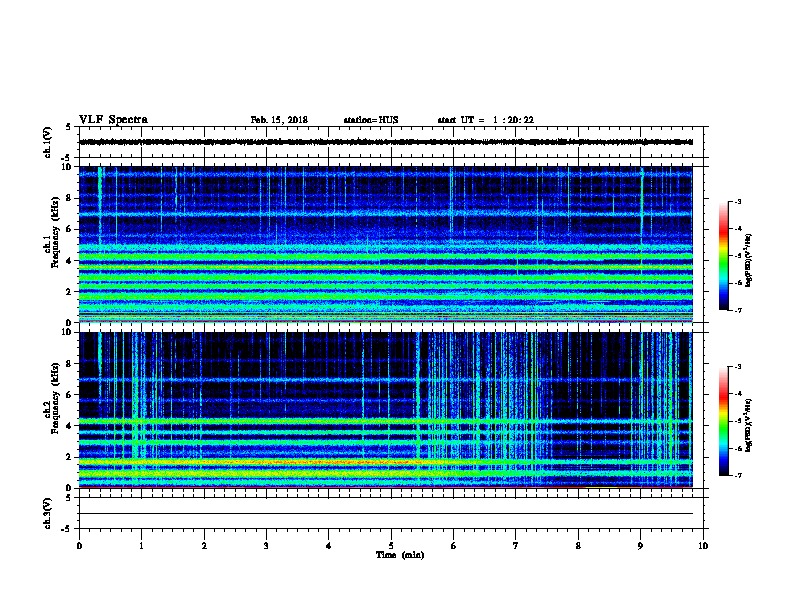The height and width of the screenshot is (612, 792).
Task: Click the "station=HUS" header label
Action: tap(371, 120)
